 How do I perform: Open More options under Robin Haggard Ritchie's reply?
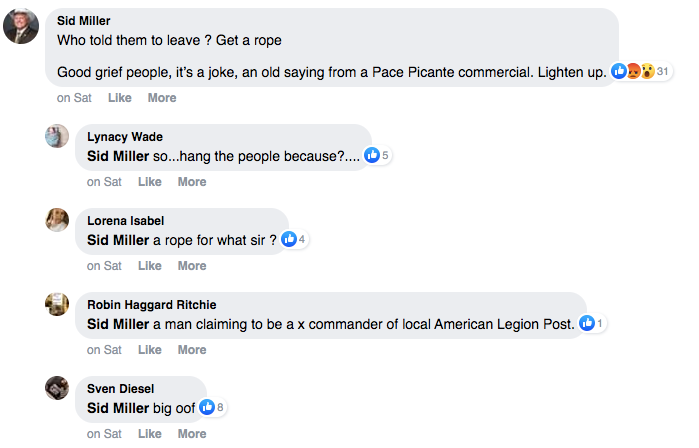pyautogui.click(x=192, y=350)
